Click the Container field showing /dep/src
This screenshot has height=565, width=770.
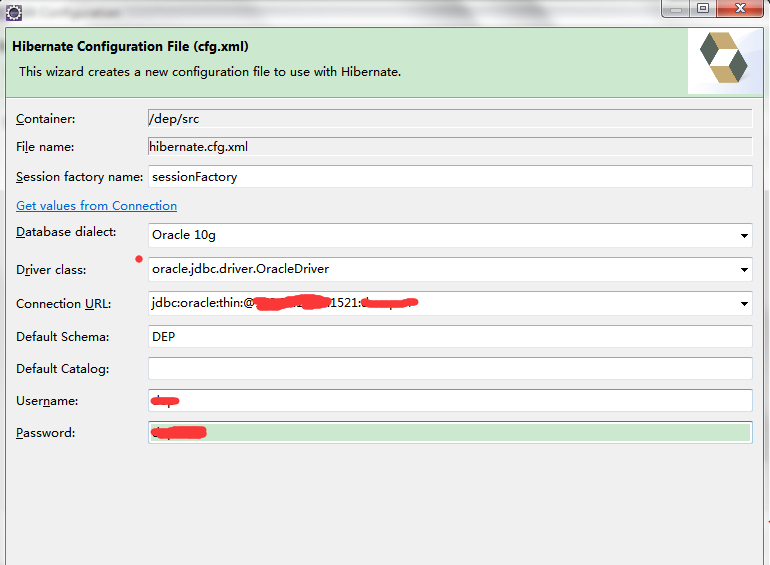point(450,119)
